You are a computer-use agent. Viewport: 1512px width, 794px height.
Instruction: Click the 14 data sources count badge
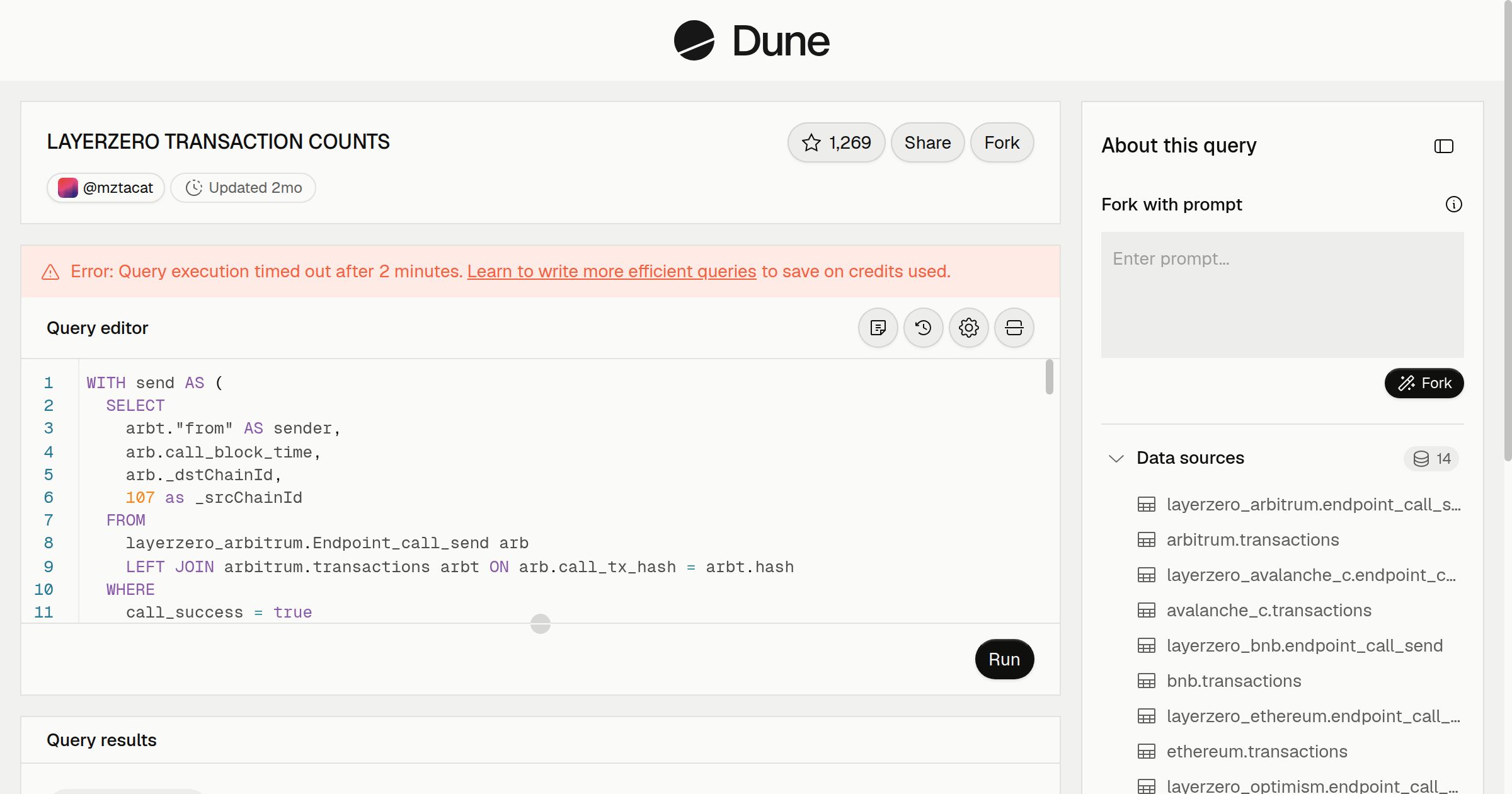1431,458
